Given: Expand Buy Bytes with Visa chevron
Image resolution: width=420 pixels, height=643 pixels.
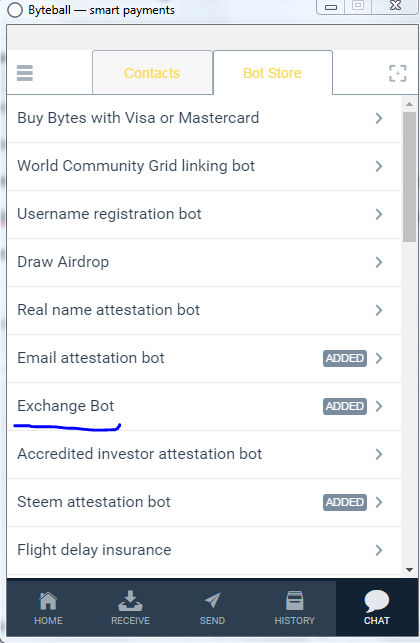Looking at the screenshot, I should click(x=379, y=118).
